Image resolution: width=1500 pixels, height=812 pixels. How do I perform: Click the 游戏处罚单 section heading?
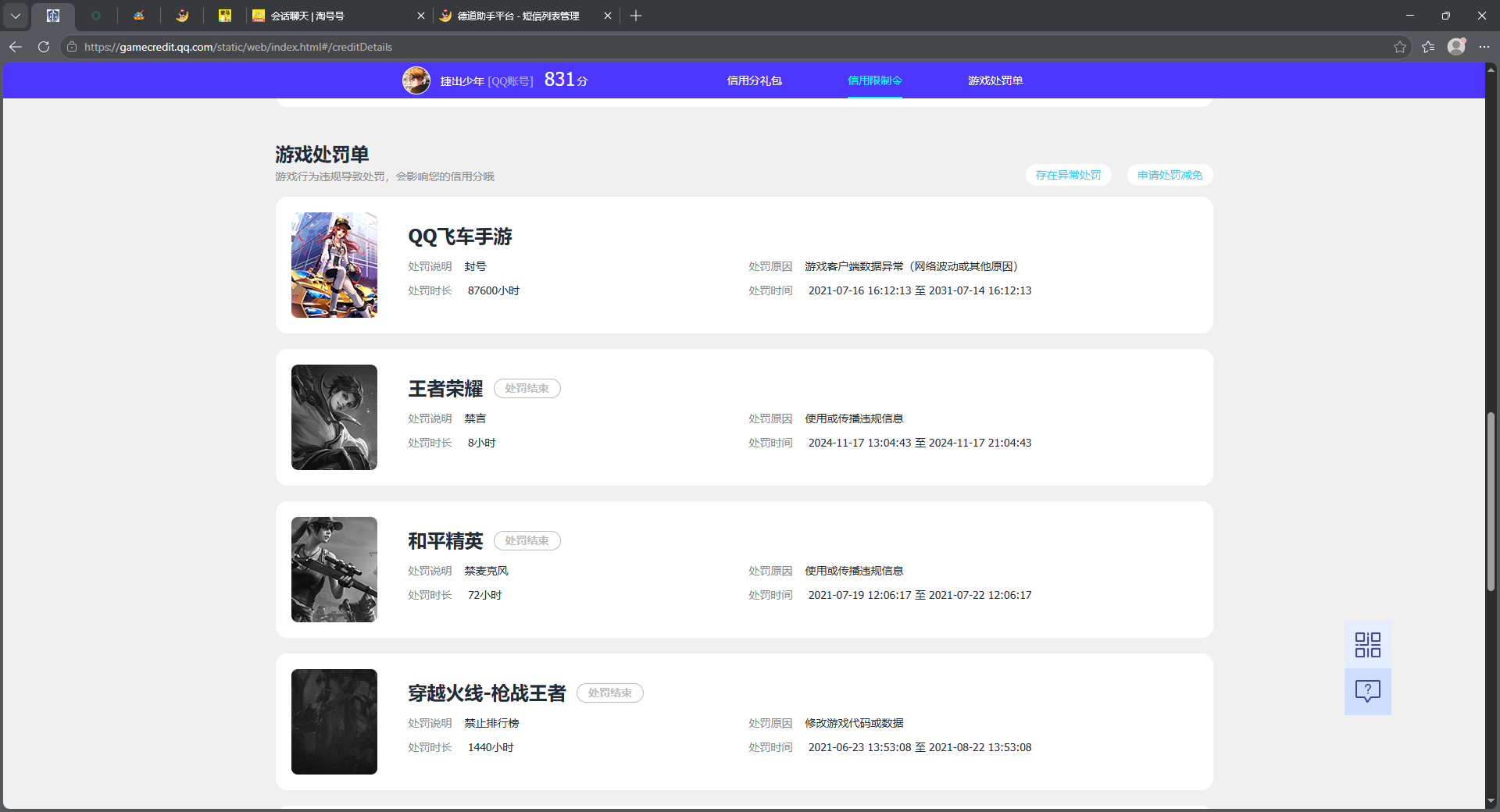pos(322,155)
